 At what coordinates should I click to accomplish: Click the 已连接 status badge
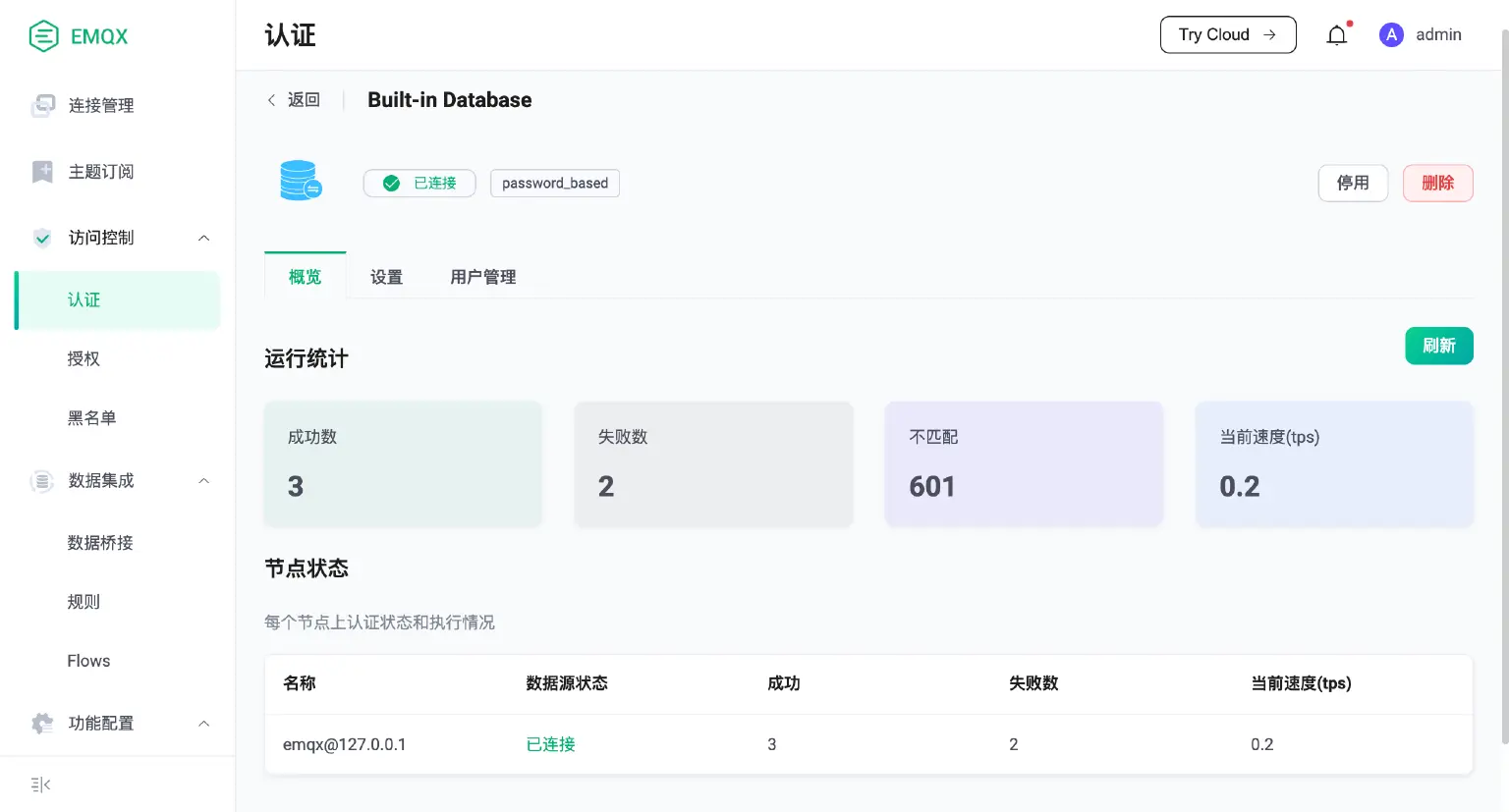pos(419,183)
